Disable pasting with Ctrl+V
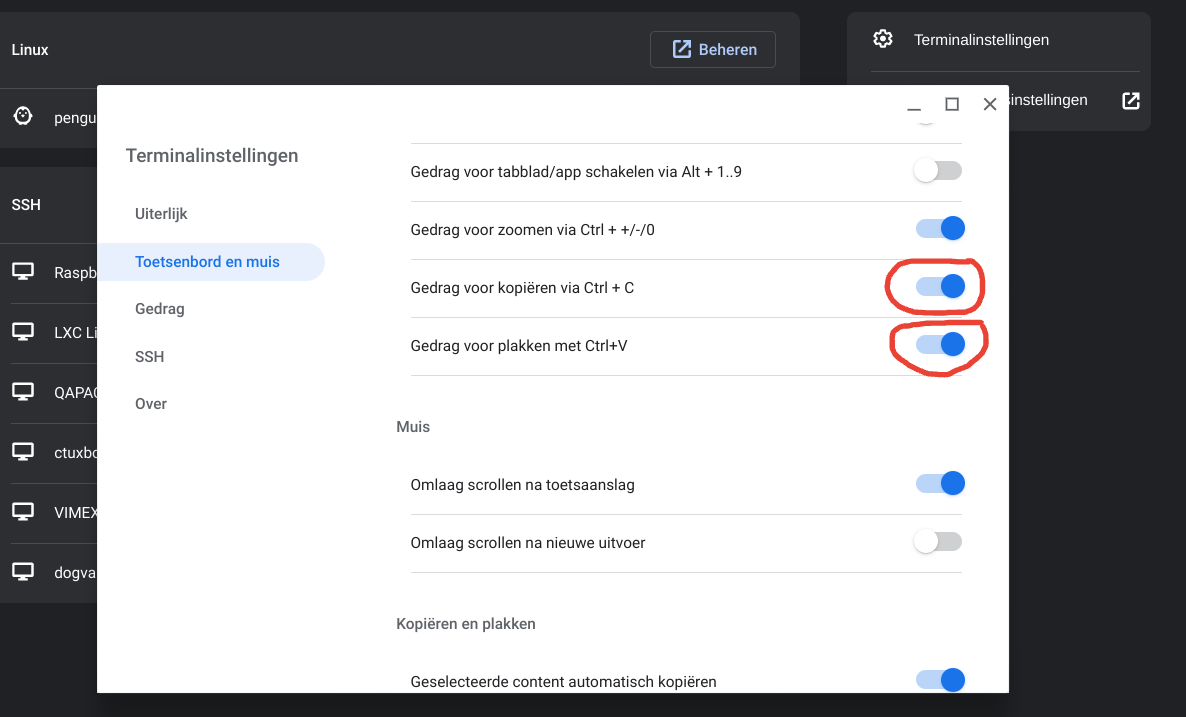The height and width of the screenshot is (717, 1186). [940, 344]
